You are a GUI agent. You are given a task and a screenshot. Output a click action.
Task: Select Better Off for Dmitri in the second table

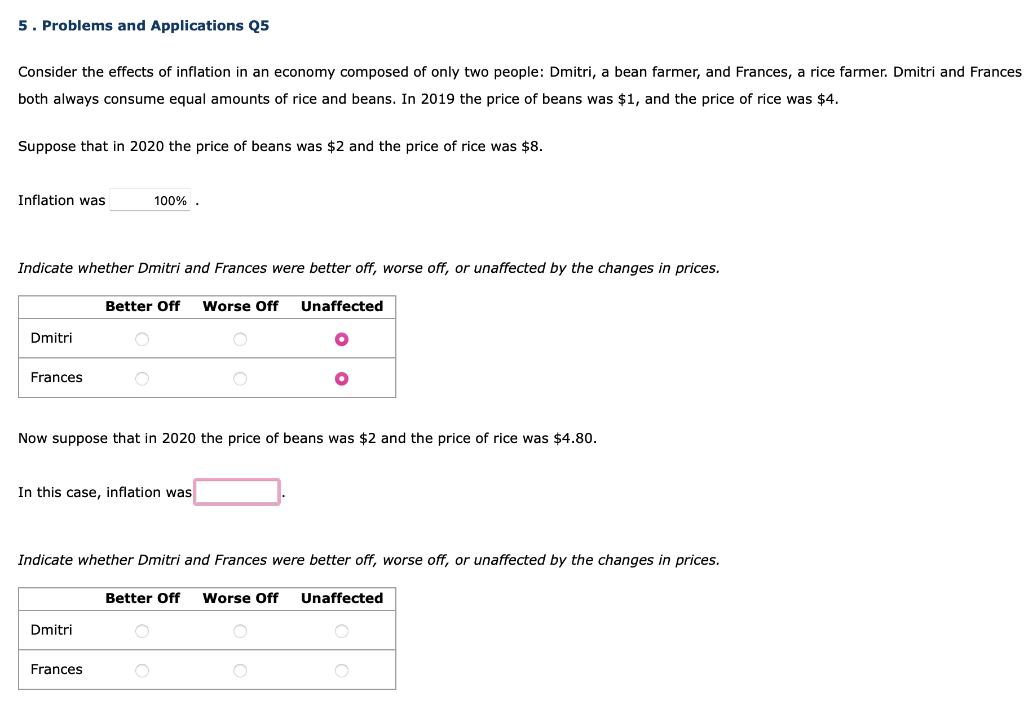(x=141, y=630)
